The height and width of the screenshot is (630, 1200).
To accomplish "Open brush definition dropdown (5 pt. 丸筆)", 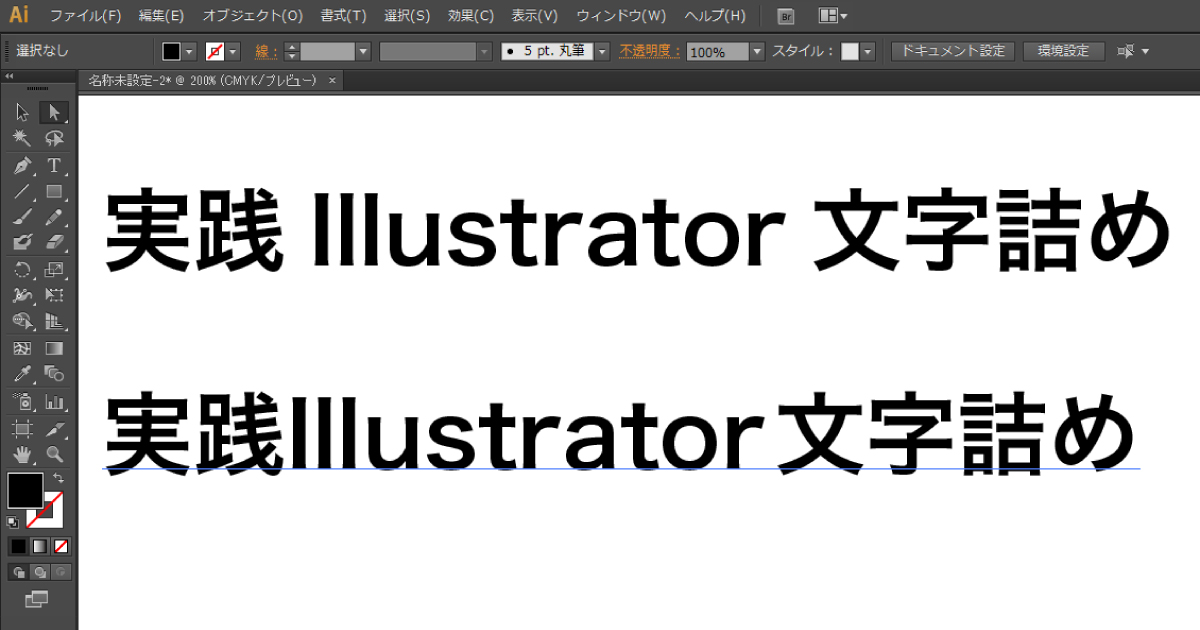I will (x=604, y=51).
